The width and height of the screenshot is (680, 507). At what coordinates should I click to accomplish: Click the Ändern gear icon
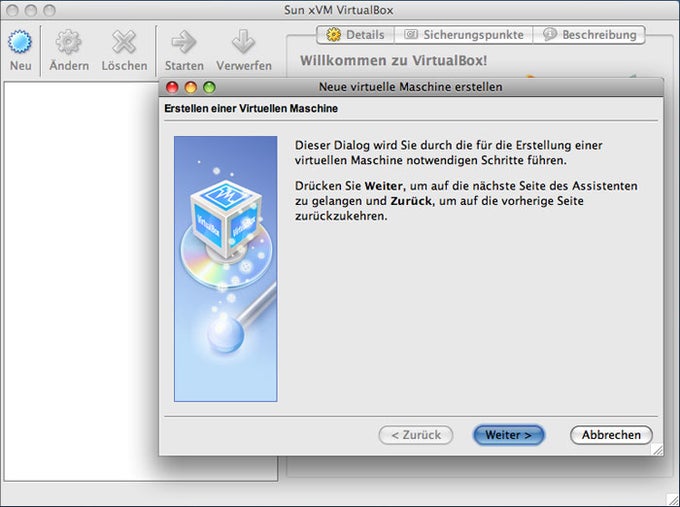tap(69, 42)
